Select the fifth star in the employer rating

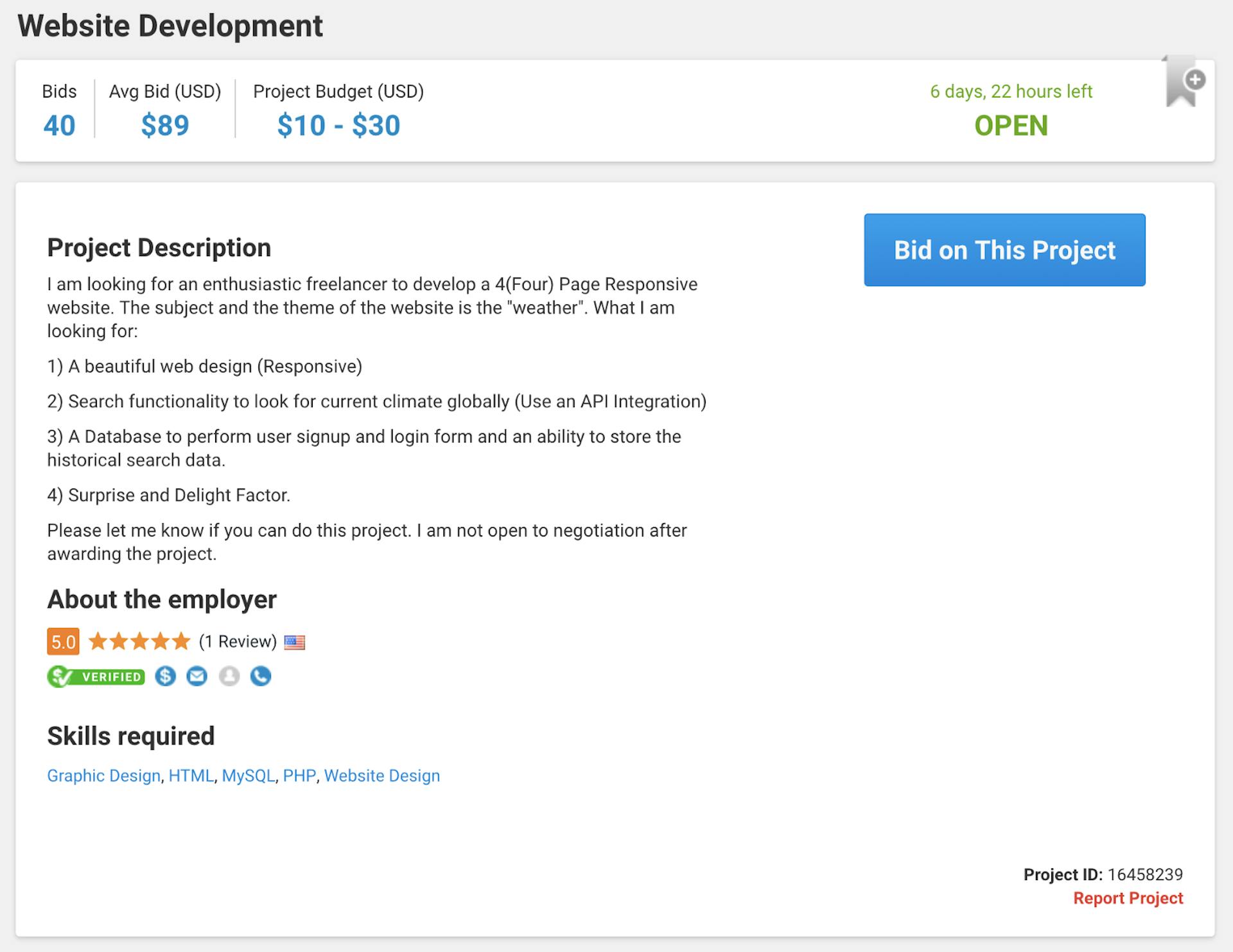pyautogui.click(x=182, y=641)
